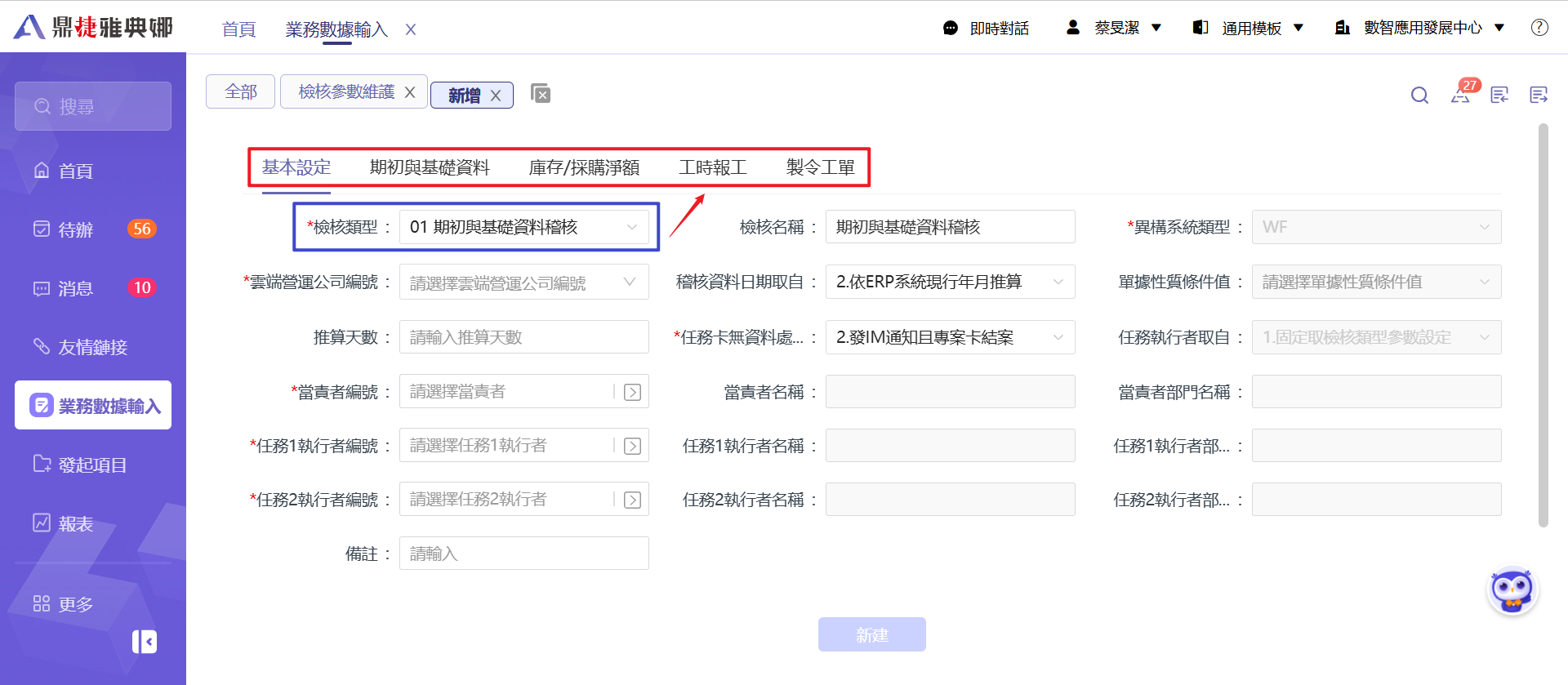
Task: Click the close all tabs icon
Action: [541, 93]
